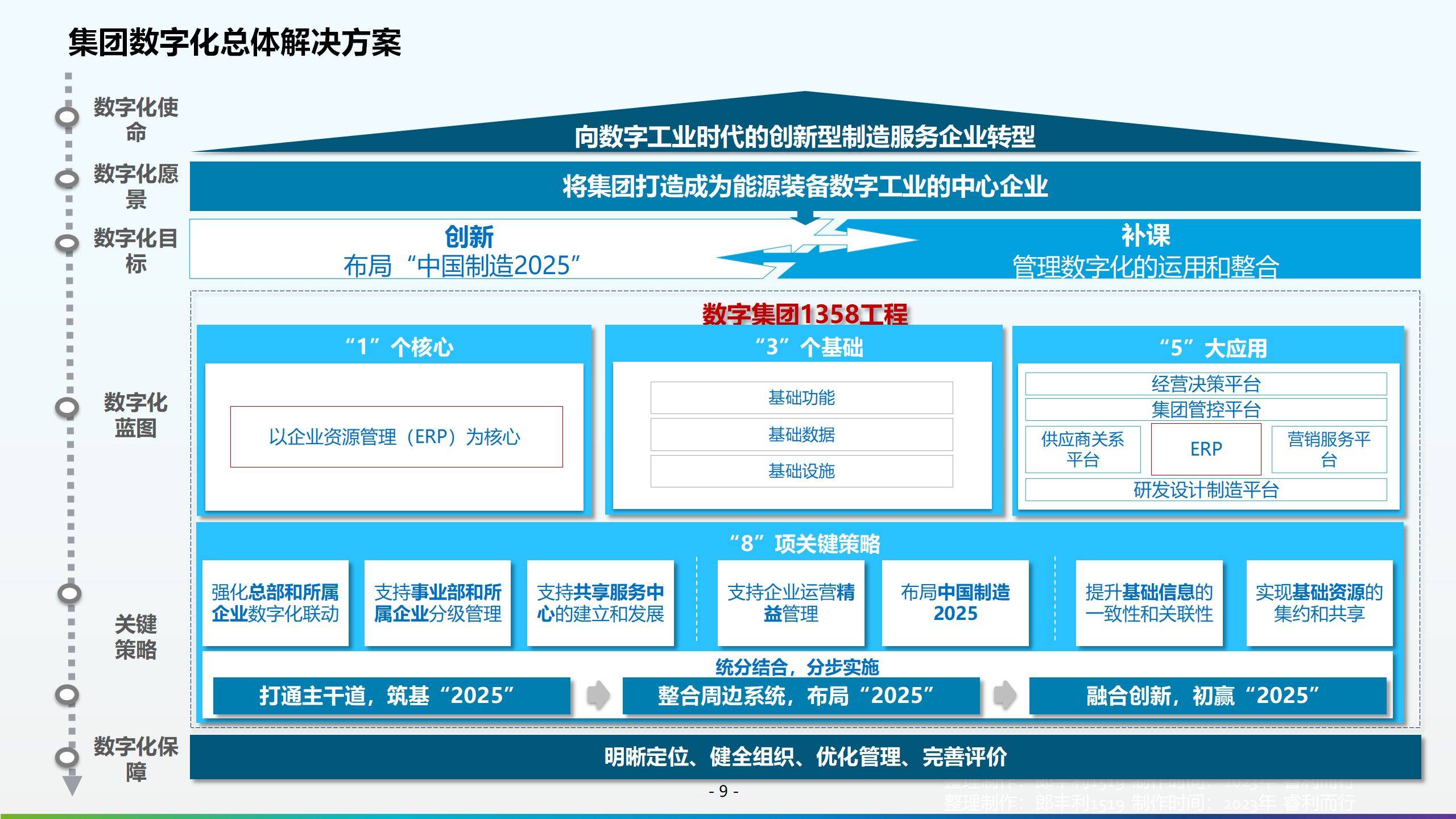Click the card 支持事业部和所属企业分级管理
The width and height of the screenshot is (1456, 819).
tap(437, 603)
